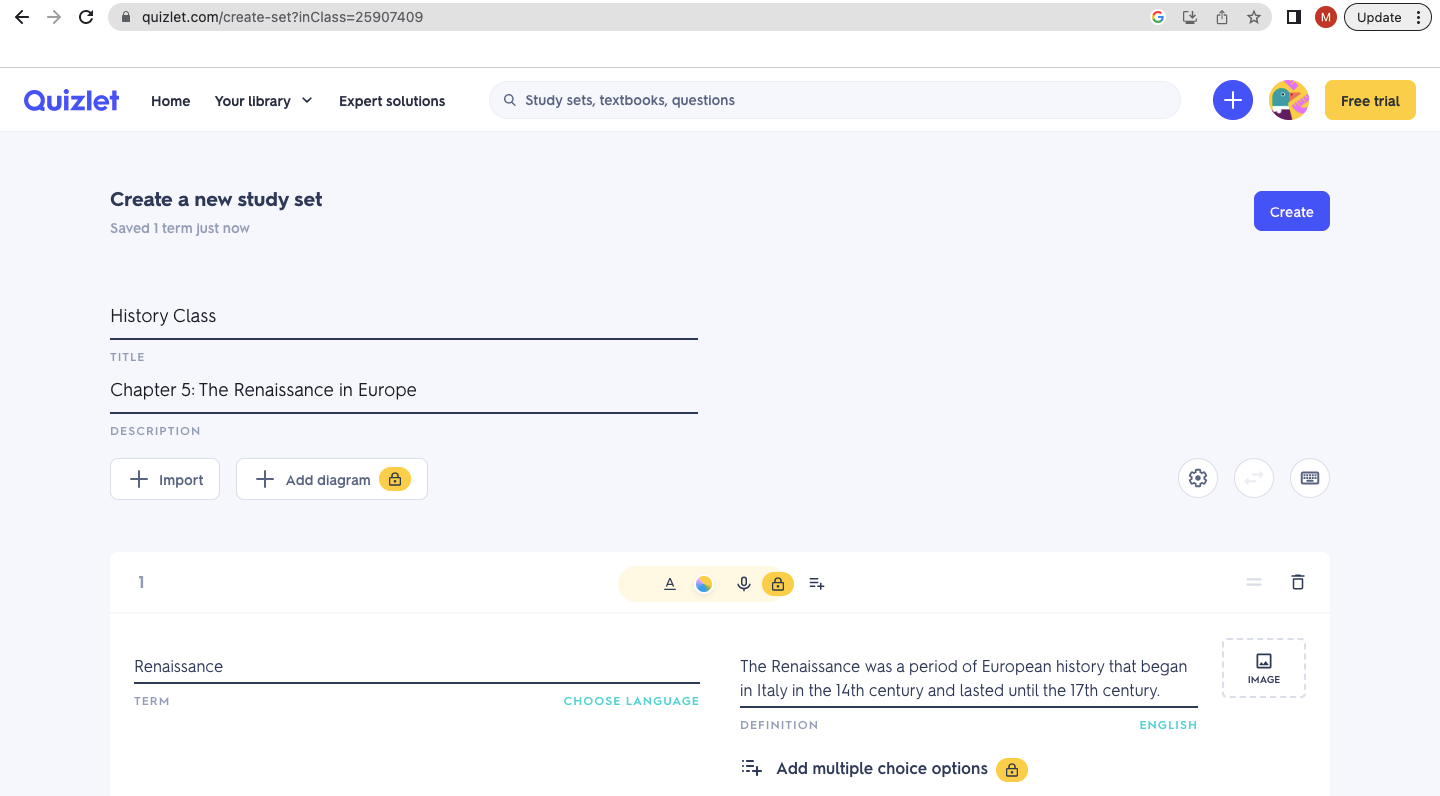
Task: Go to the Home nav item
Action: (x=170, y=101)
